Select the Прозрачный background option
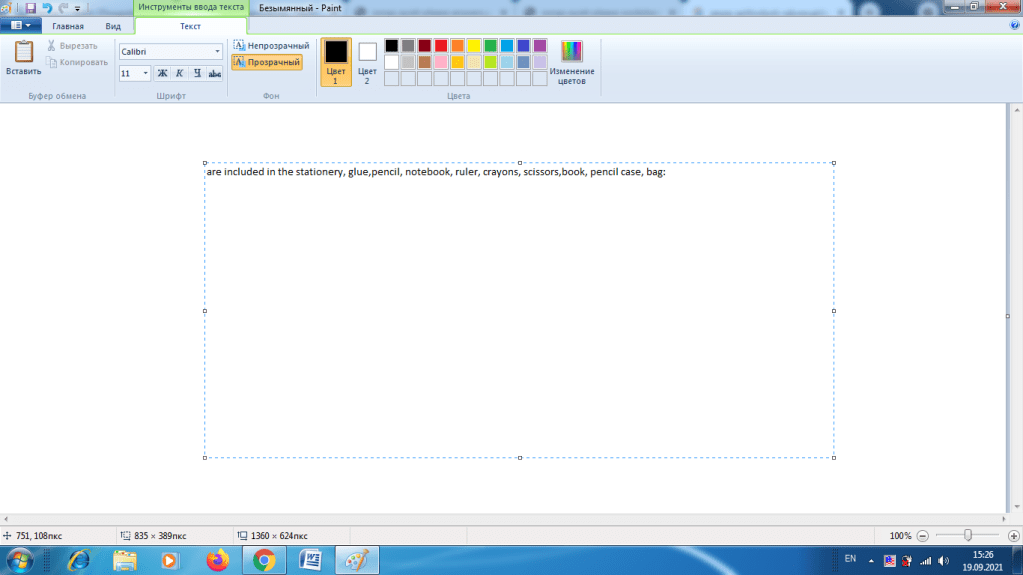 [267, 62]
